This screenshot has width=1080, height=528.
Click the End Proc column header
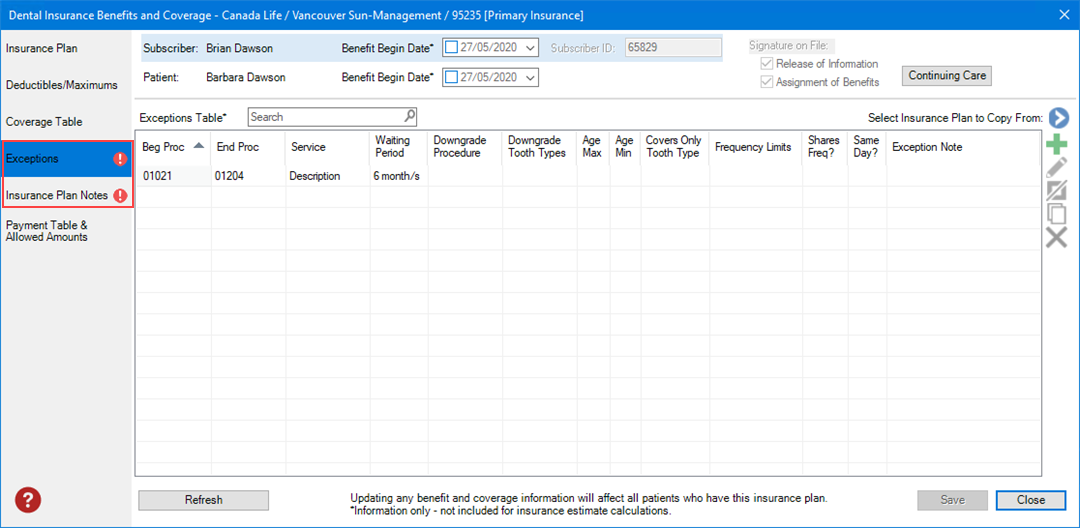(248, 147)
